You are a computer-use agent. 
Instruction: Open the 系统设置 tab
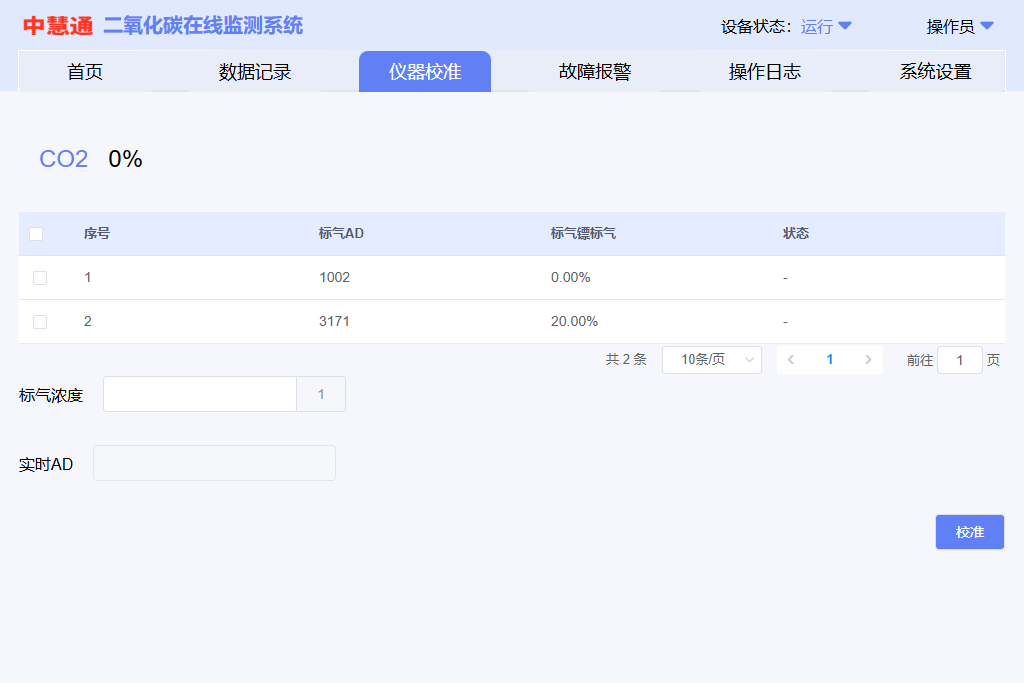[x=935, y=71]
